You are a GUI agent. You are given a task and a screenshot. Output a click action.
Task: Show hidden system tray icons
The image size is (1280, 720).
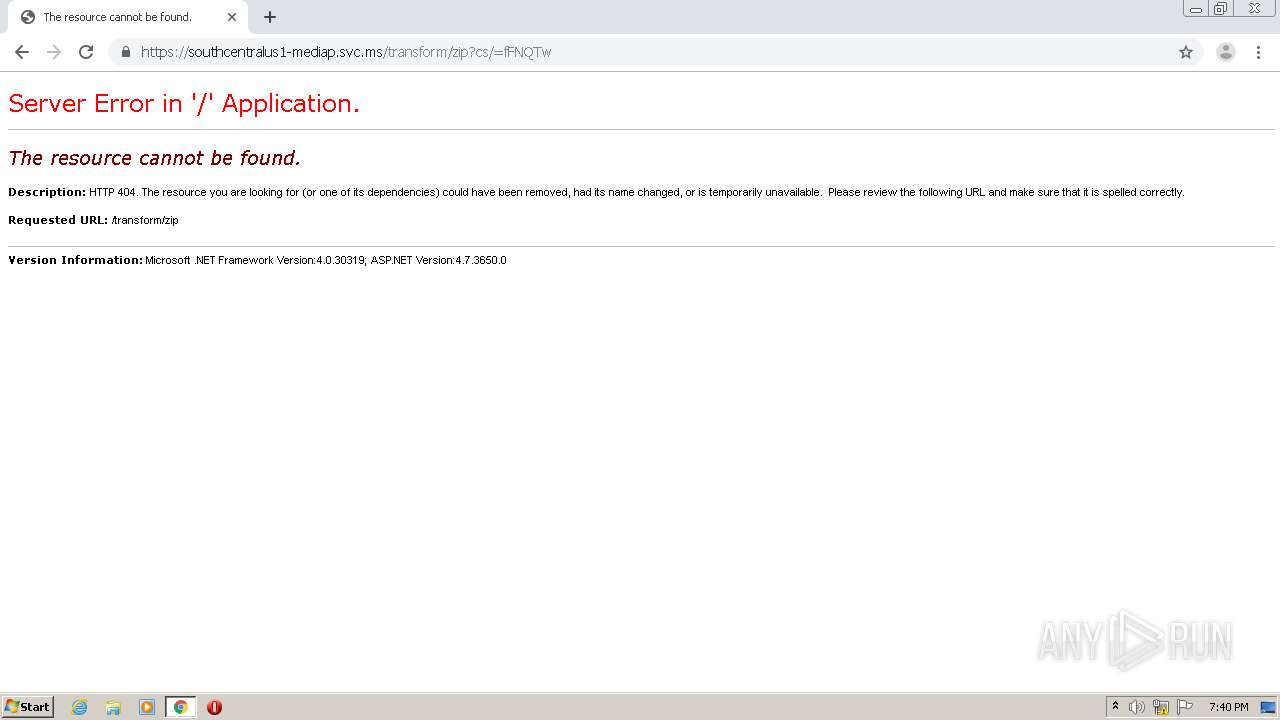click(x=1115, y=707)
